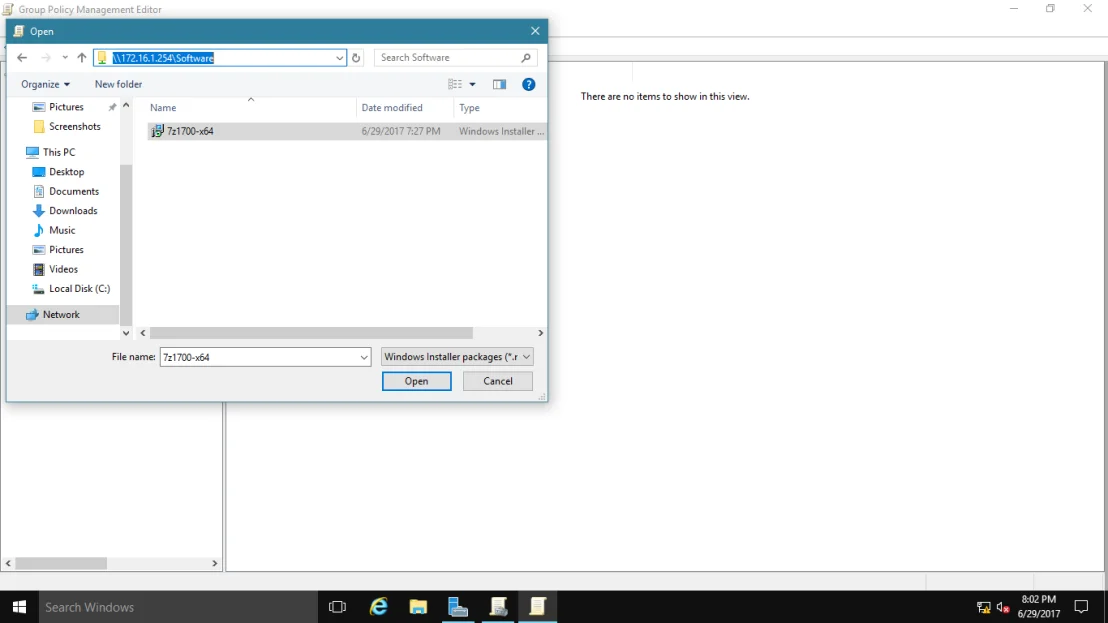Open the view options dropdown arrow
The height and width of the screenshot is (623, 1108).
pos(473,84)
